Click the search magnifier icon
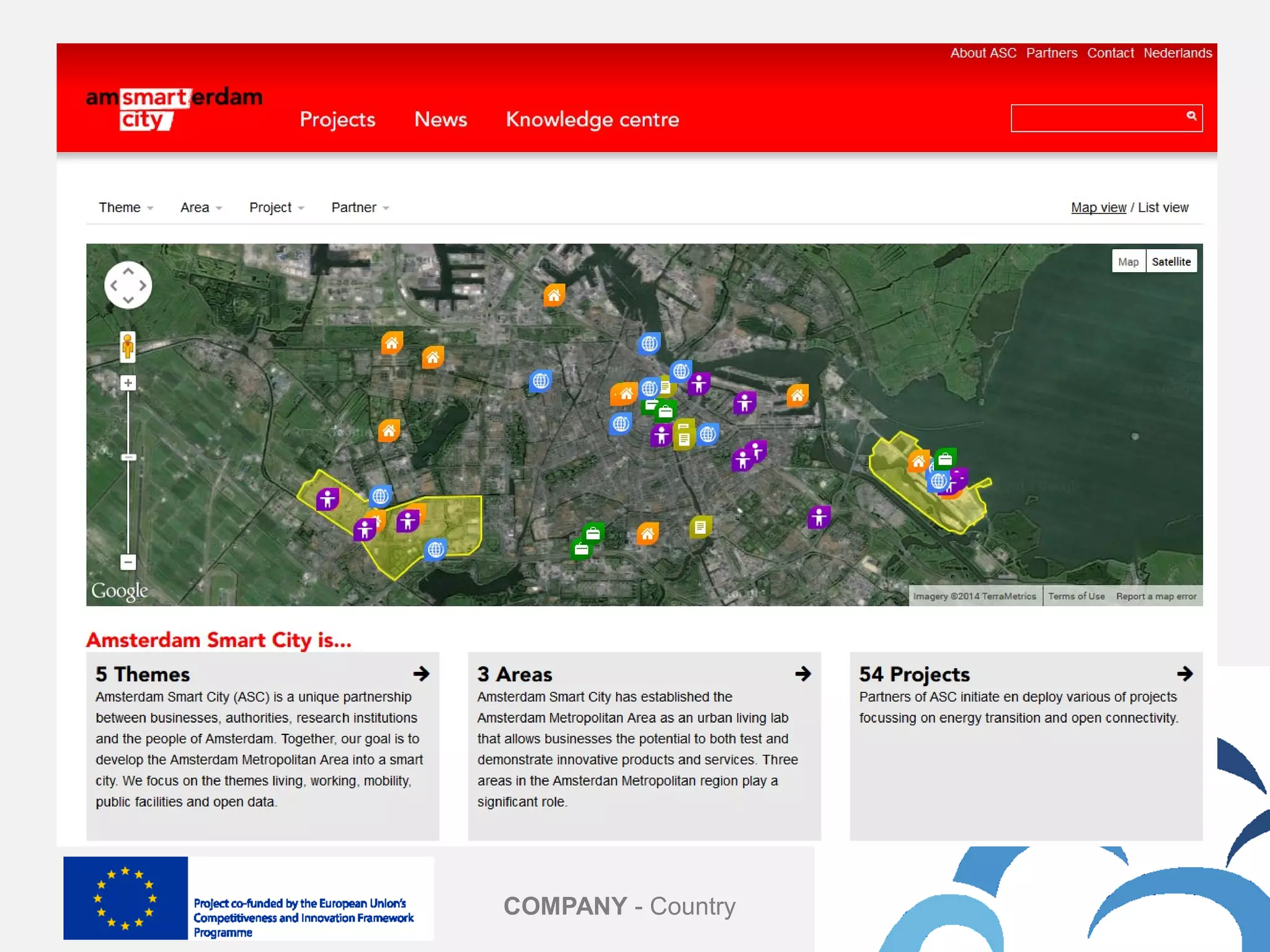Viewport: 1270px width, 952px height. click(x=1191, y=116)
